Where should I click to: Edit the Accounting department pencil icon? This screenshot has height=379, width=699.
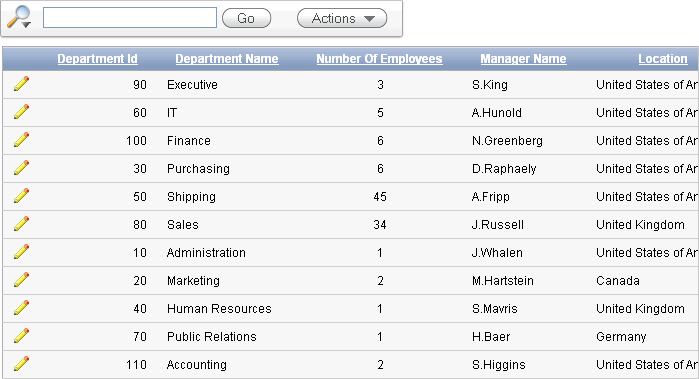tap(21, 364)
